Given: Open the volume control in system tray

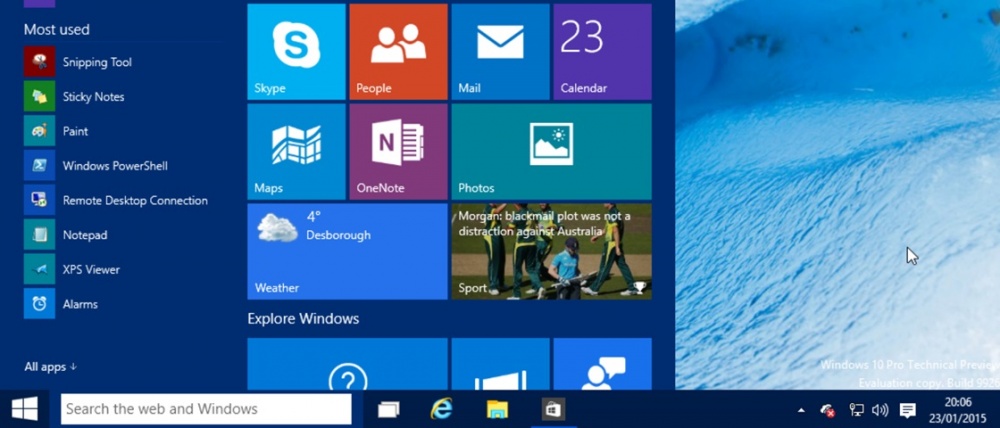Looking at the screenshot, I should 880,410.
